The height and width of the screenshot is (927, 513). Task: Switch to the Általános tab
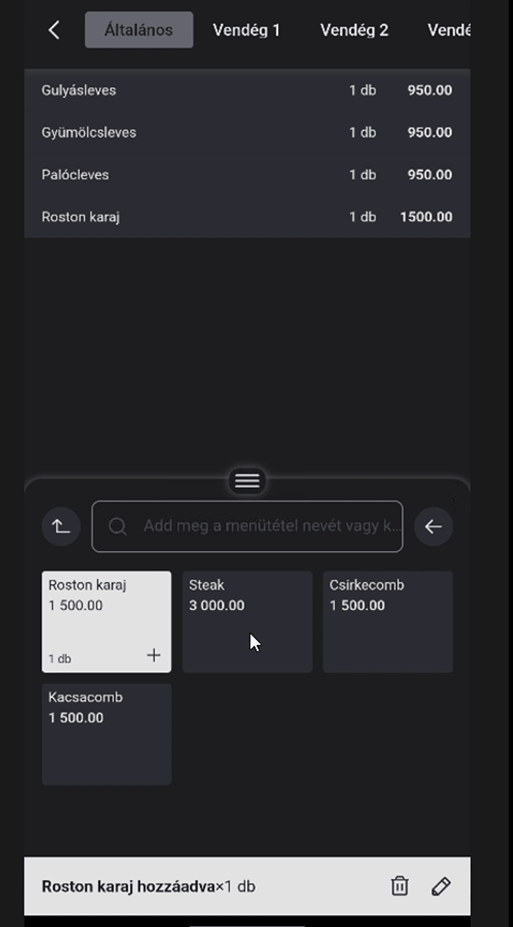click(139, 30)
